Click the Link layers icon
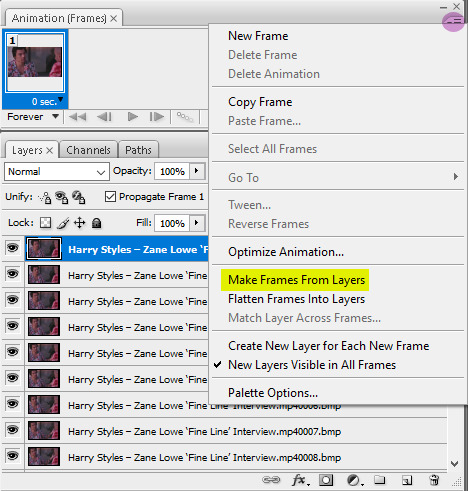Viewport: 468px width, 491px height. pyautogui.click(x=271, y=480)
